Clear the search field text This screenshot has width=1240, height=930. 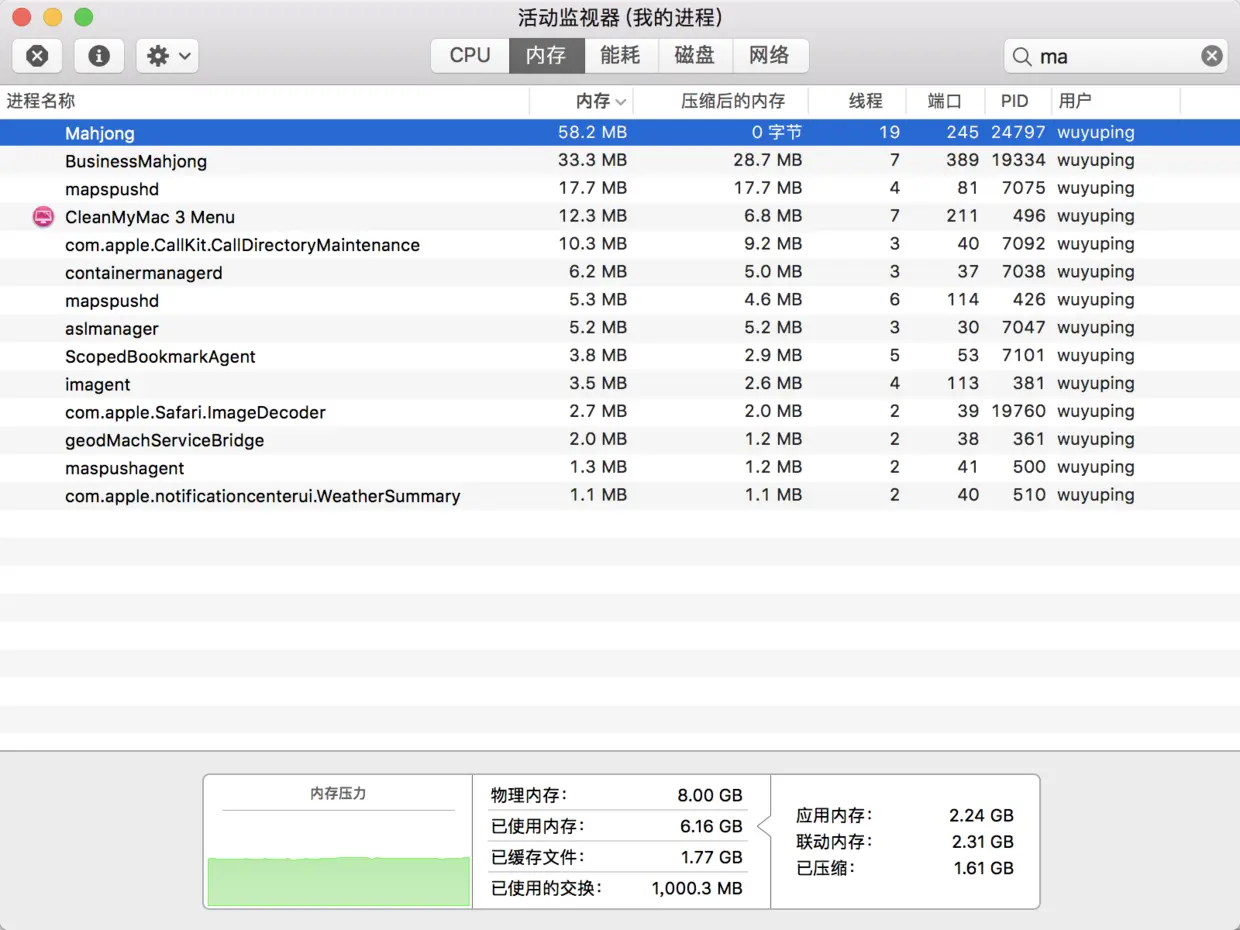(x=1211, y=56)
